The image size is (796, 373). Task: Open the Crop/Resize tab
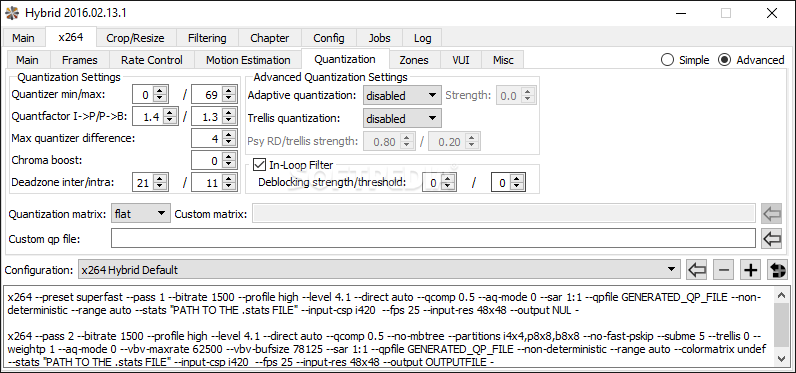[x=135, y=38]
